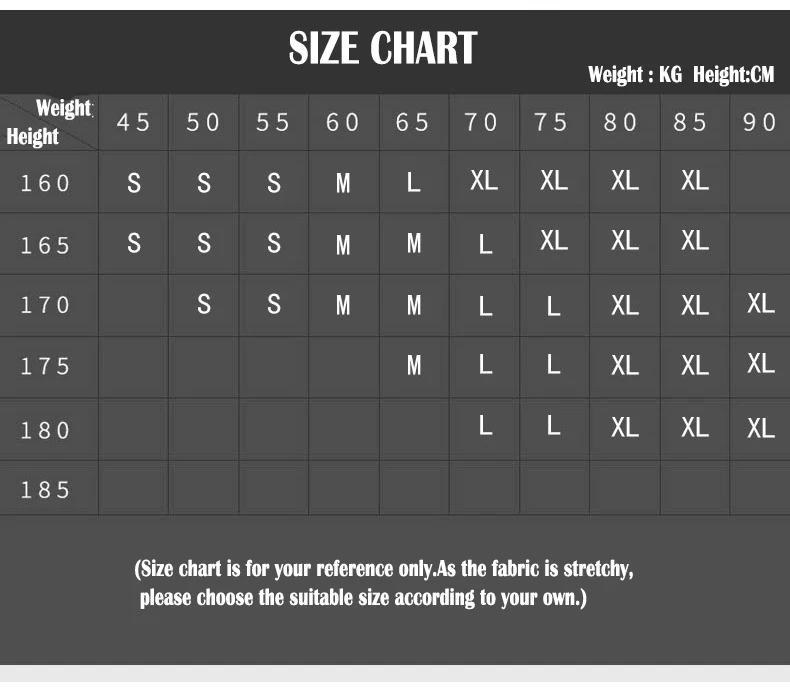The width and height of the screenshot is (790, 696).
Task: Select size S for height 160, weight 45
Action: [134, 183]
